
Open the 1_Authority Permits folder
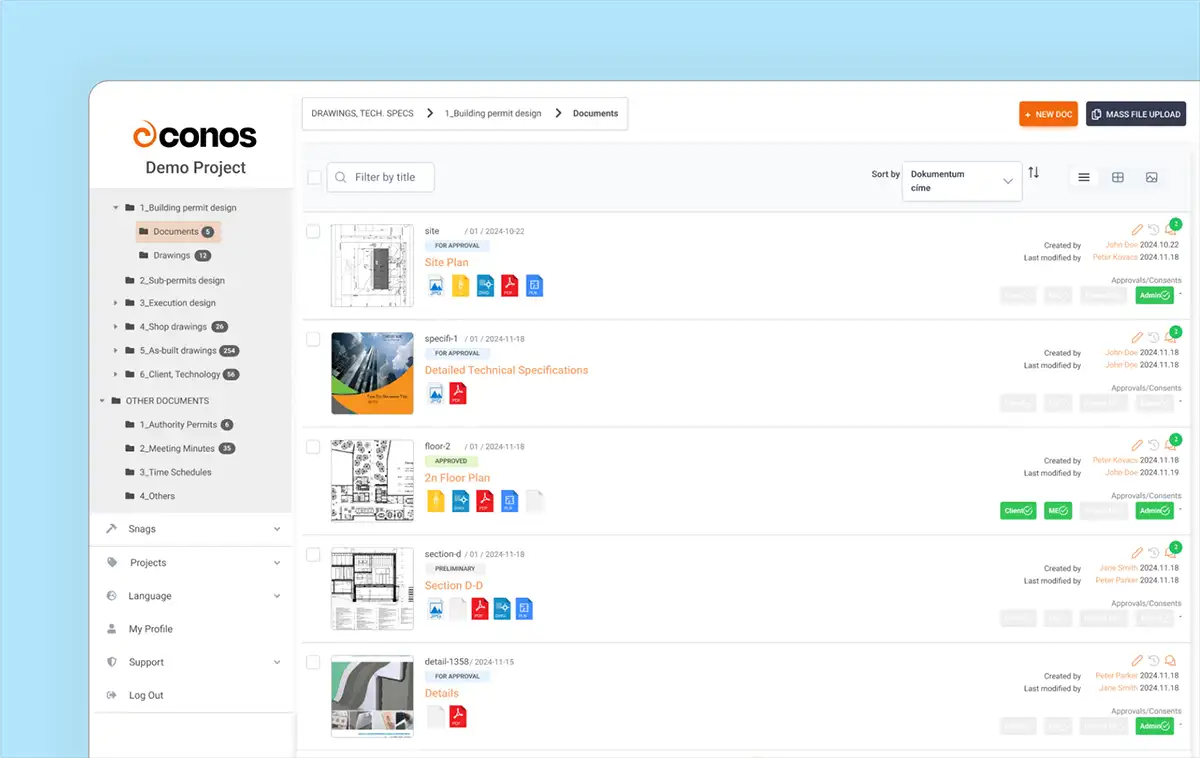tap(179, 425)
